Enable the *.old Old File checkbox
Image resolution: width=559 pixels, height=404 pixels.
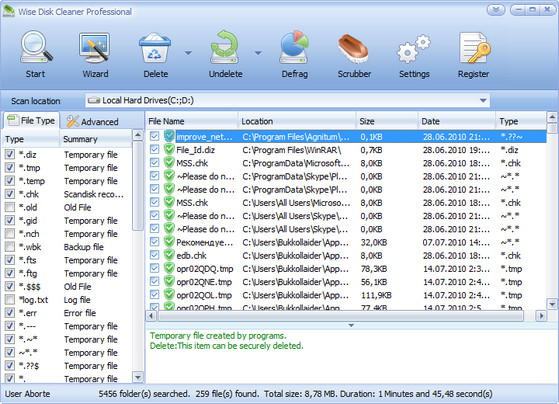[10, 207]
